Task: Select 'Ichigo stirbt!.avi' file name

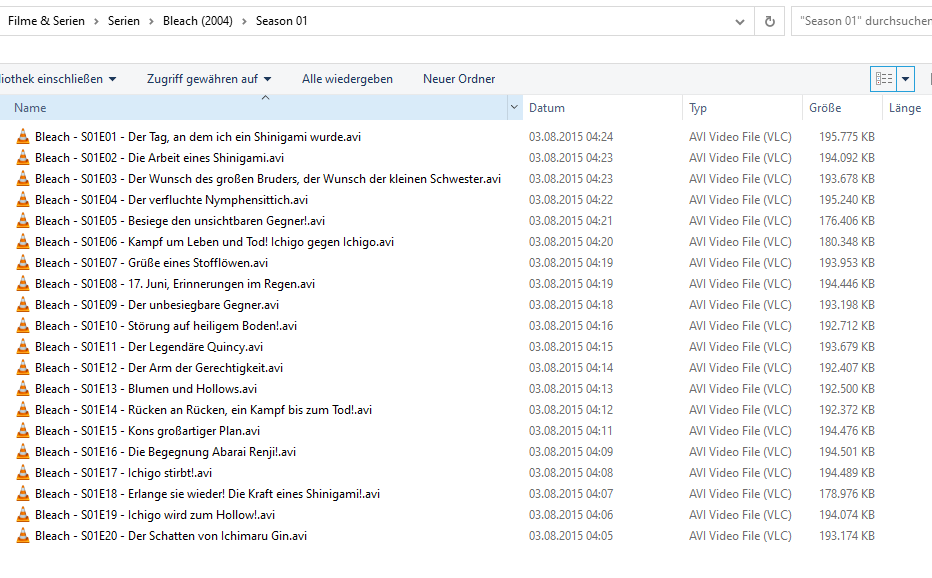Action: pos(170,473)
